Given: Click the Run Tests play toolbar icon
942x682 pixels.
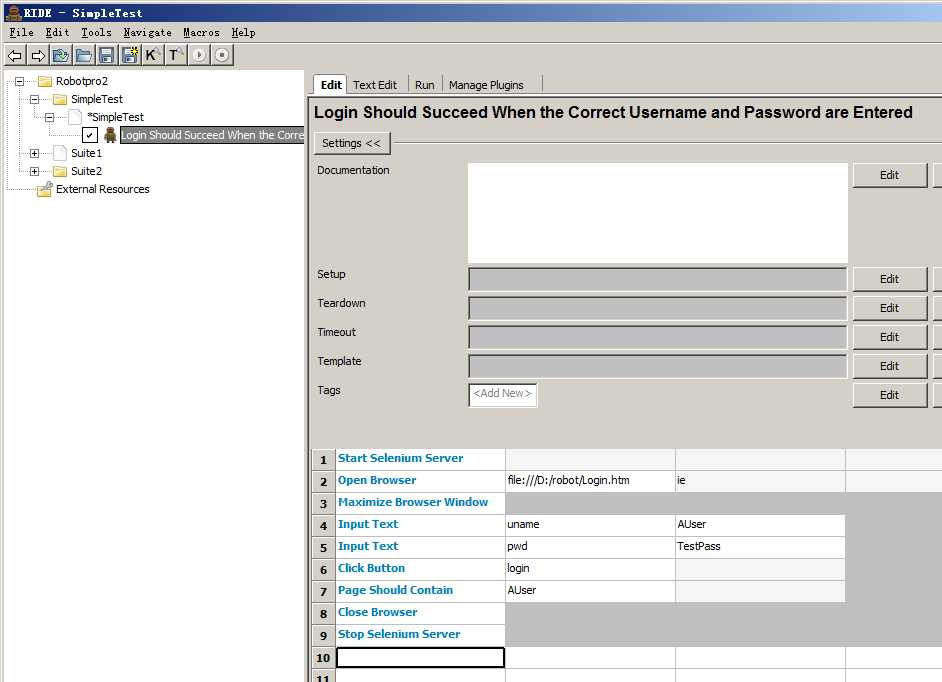Looking at the screenshot, I should click(x=199, y=56).
